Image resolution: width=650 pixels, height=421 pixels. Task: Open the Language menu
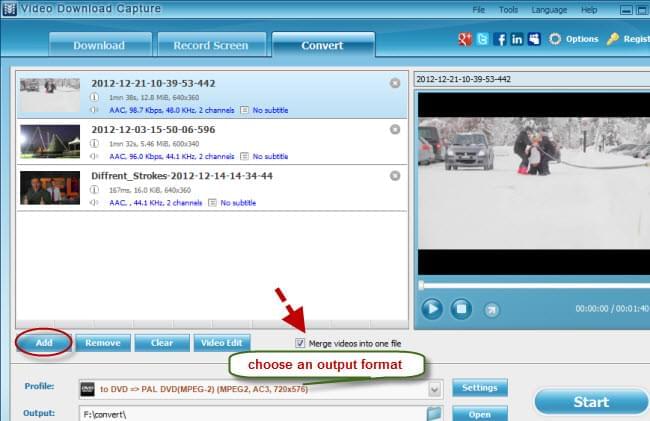pyautogui.click(x=549, y=10)
